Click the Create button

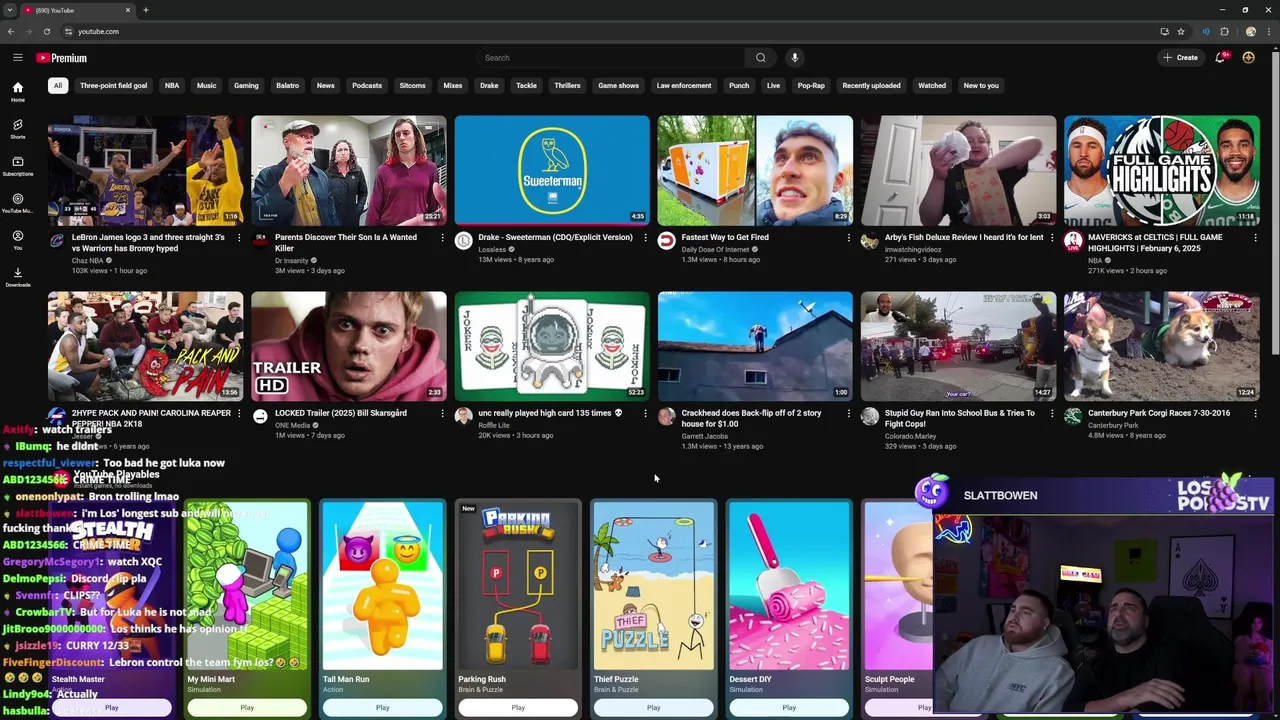click(x=1180, y=58)
